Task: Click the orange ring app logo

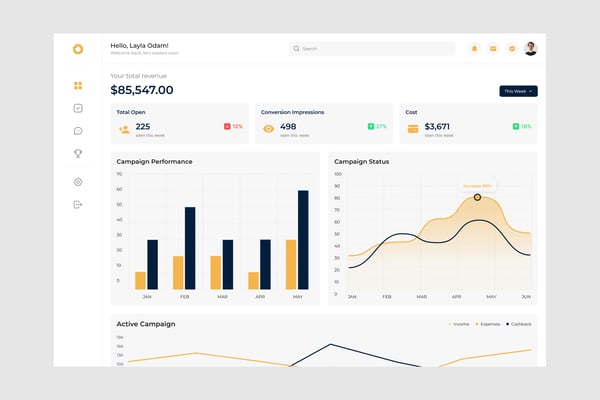Action: click(78, 49)
